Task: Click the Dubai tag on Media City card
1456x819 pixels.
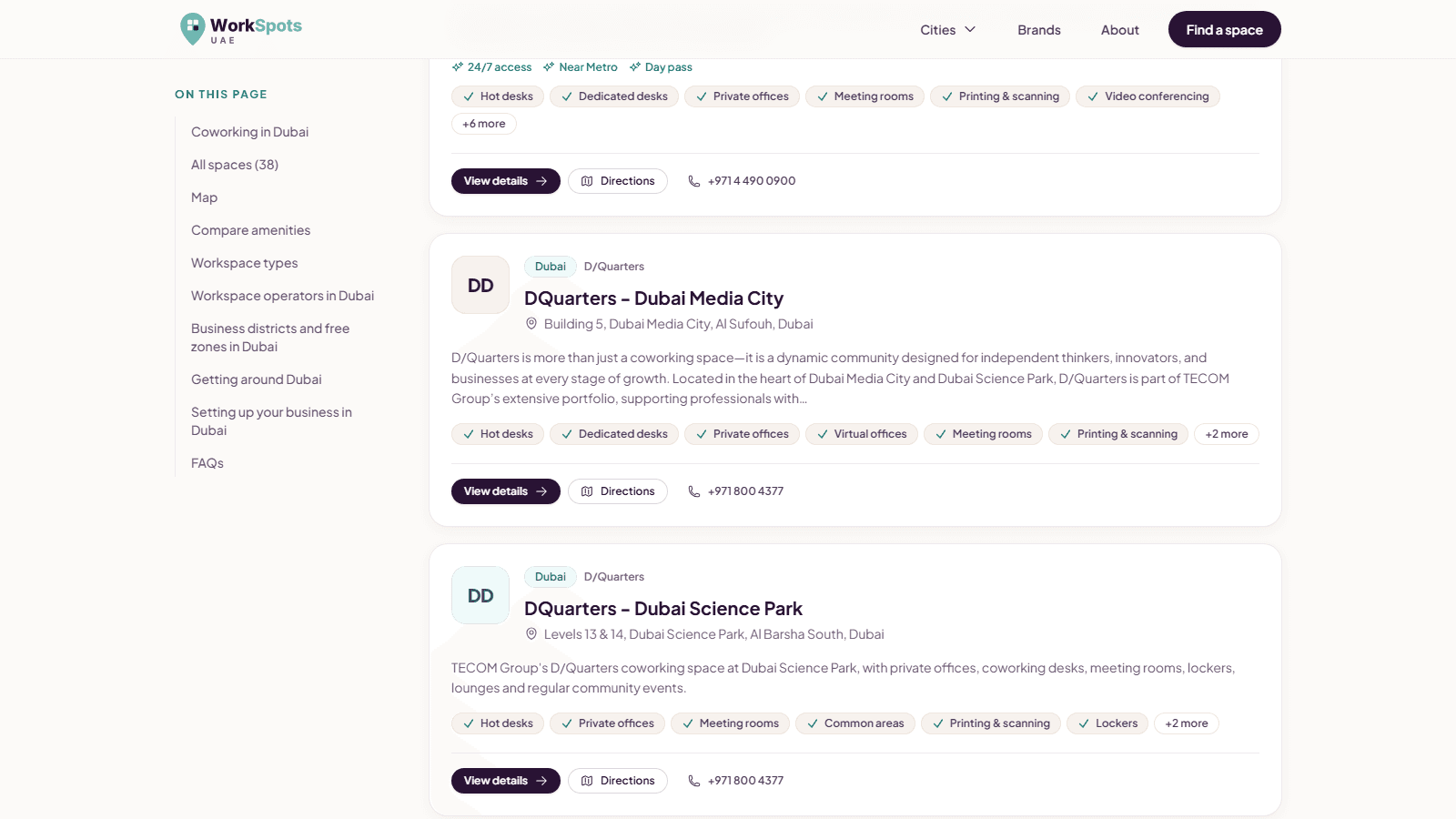Action: tap(550, 267)
